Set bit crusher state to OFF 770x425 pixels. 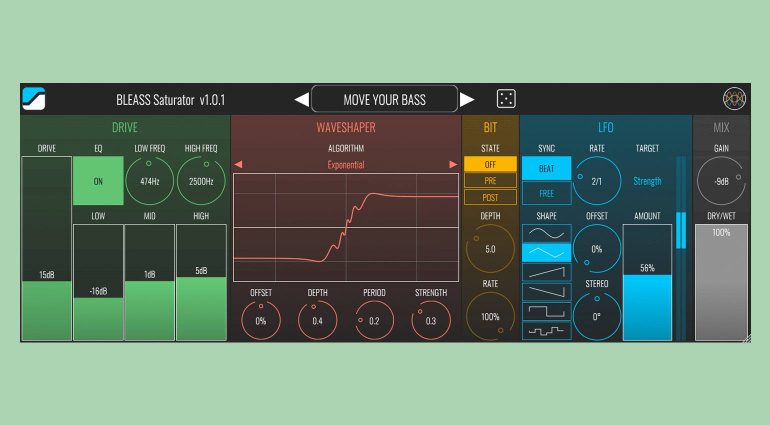pyautogui.click(x=490, y=164)
